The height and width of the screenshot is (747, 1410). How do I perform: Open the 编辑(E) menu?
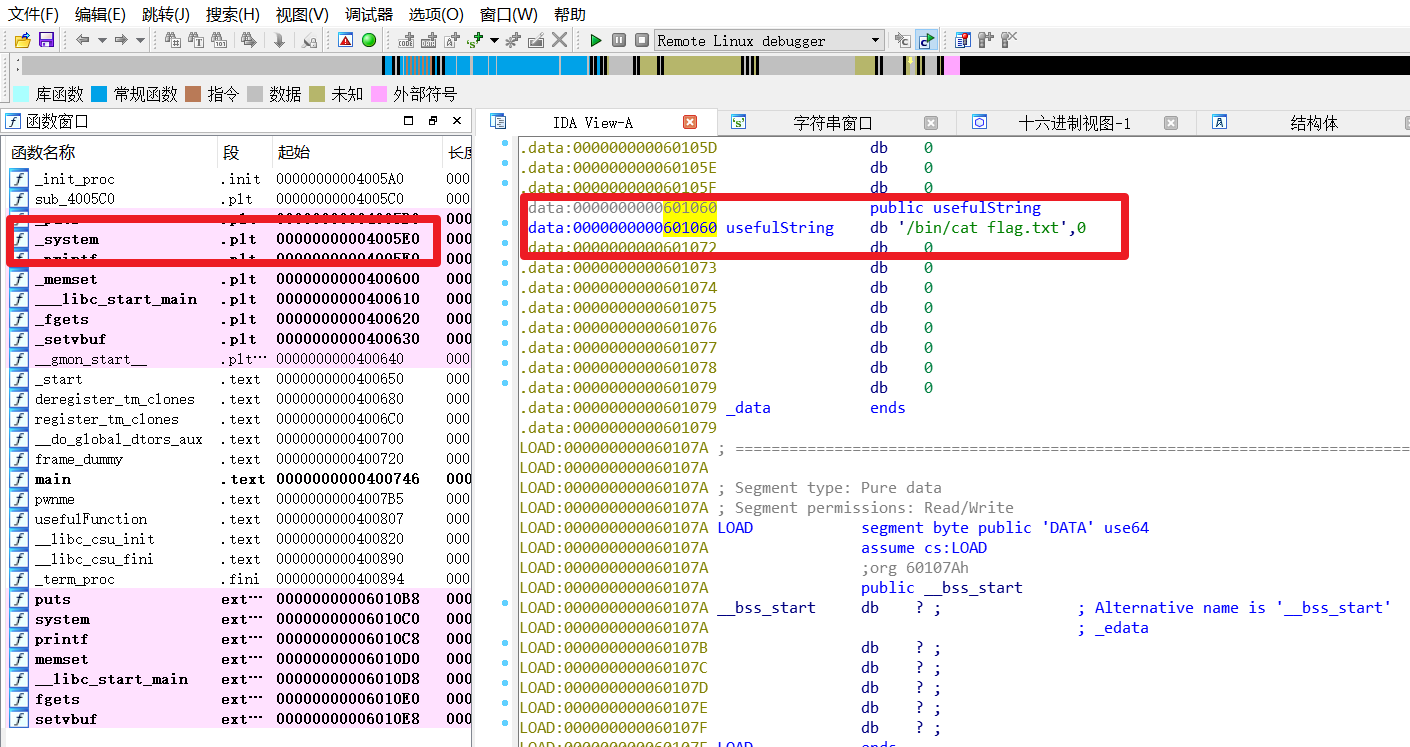tap(100, 14)
